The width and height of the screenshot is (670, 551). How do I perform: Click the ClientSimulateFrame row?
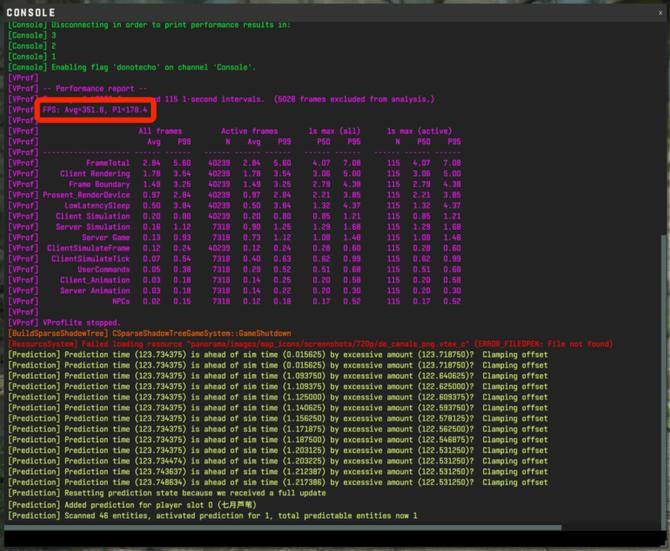coord(88,248)
